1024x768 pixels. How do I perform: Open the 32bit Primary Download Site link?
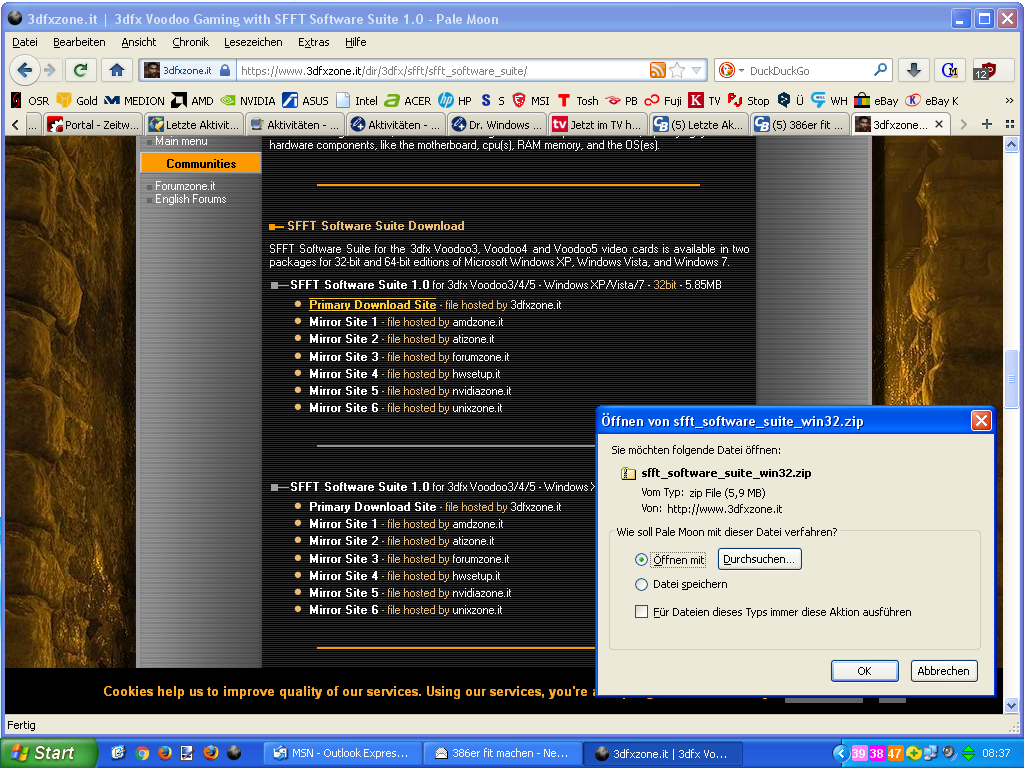(x=372, y=305)
